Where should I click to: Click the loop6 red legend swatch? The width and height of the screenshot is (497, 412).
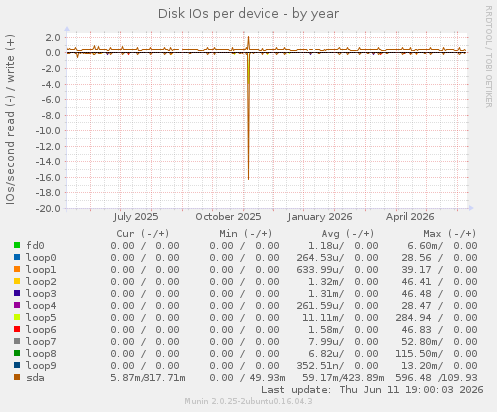[17, 329]
